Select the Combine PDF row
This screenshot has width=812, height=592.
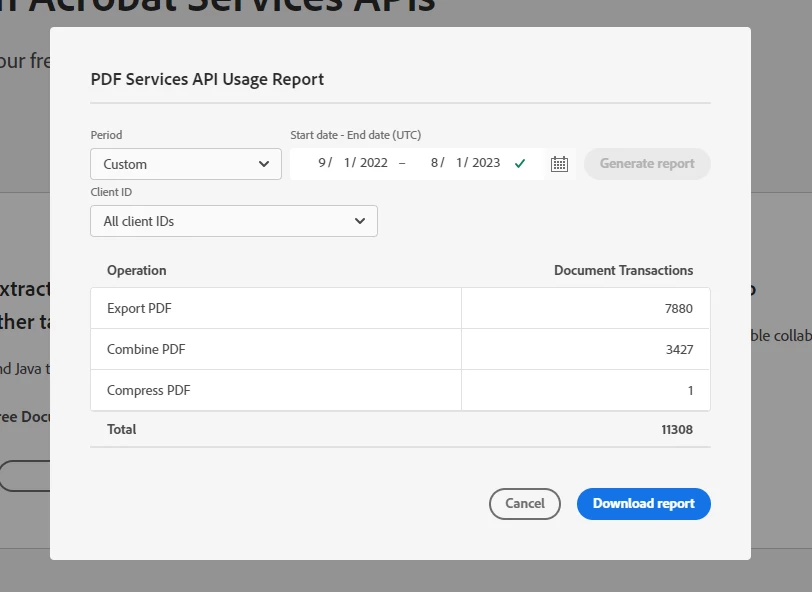coord(400,349)
